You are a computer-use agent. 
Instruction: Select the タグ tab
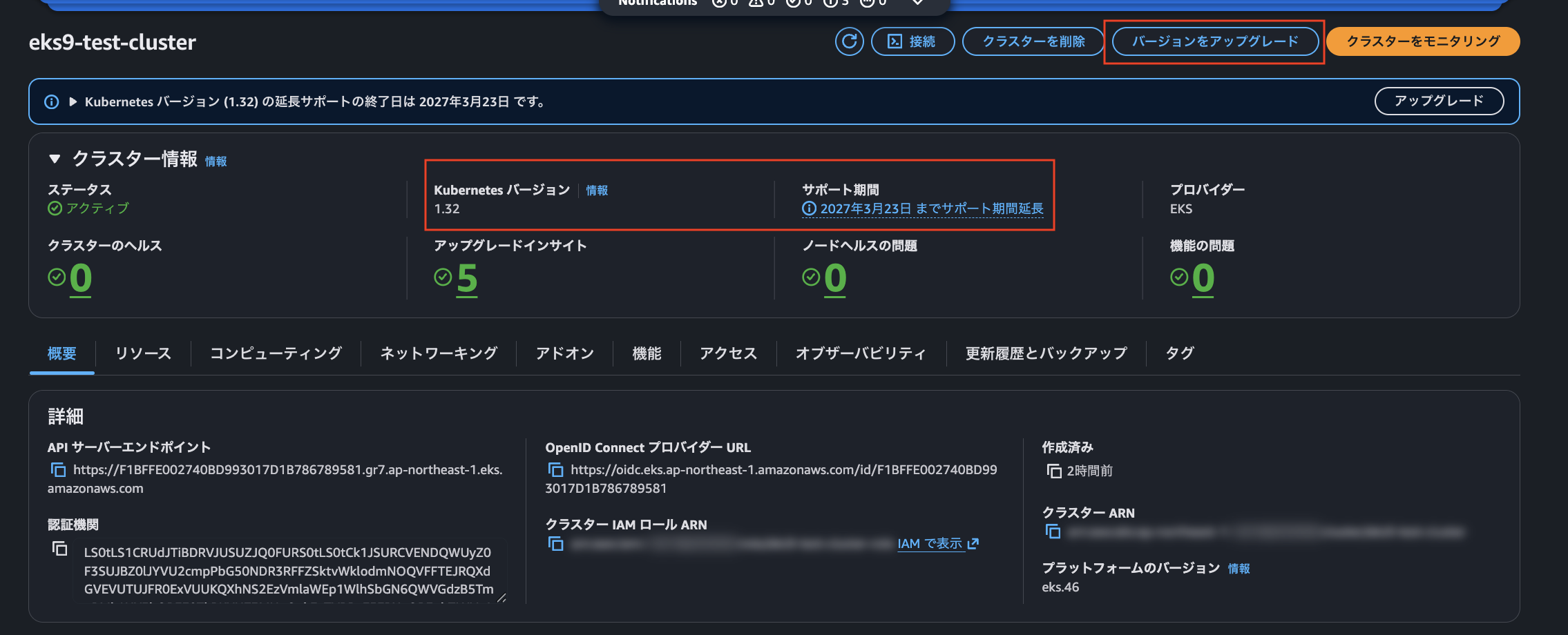tap(1180, 353)
